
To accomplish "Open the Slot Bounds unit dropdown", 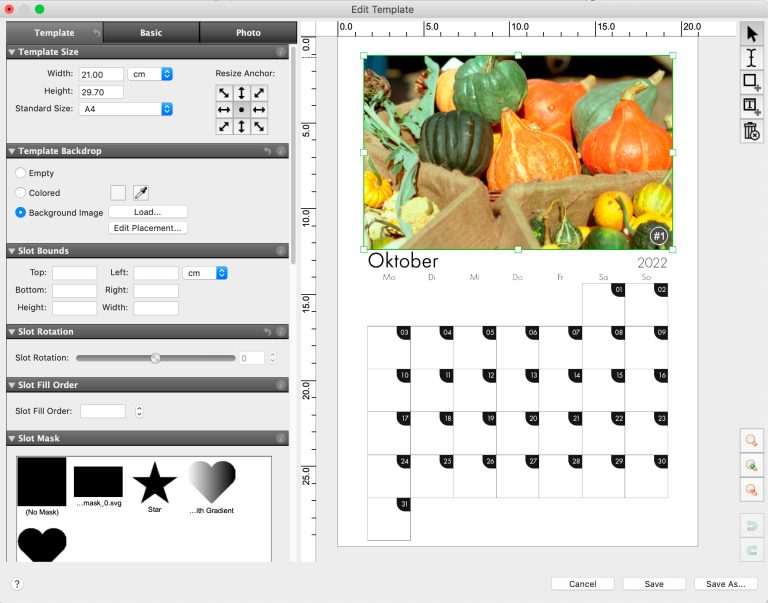I will (205, 273).
